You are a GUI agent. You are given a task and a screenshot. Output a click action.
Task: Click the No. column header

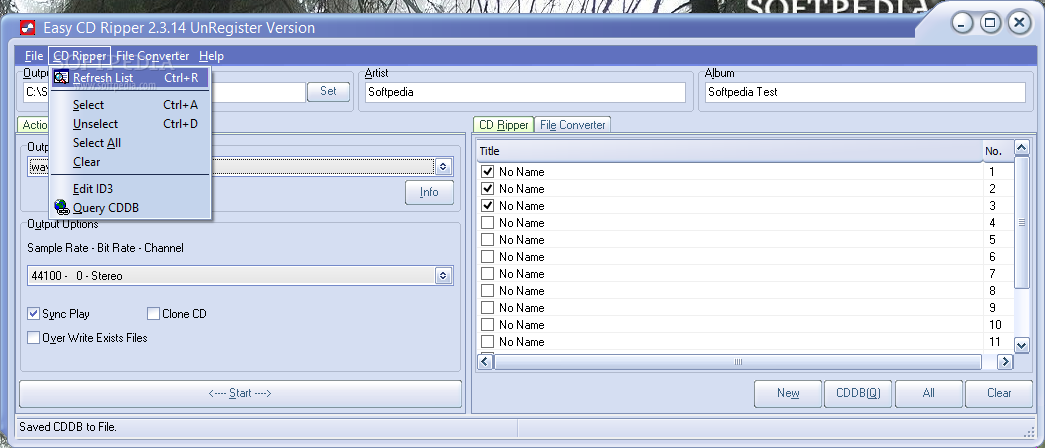click(x=998, y=151)
